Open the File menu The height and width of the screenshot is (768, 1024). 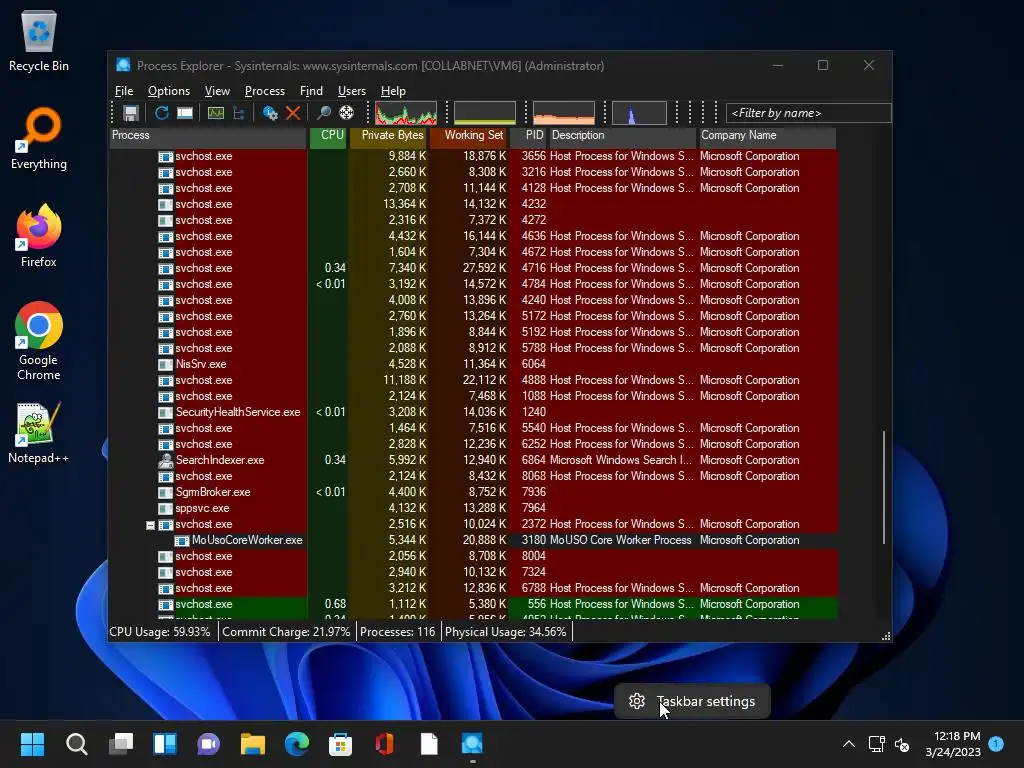[x=124, y=91]
